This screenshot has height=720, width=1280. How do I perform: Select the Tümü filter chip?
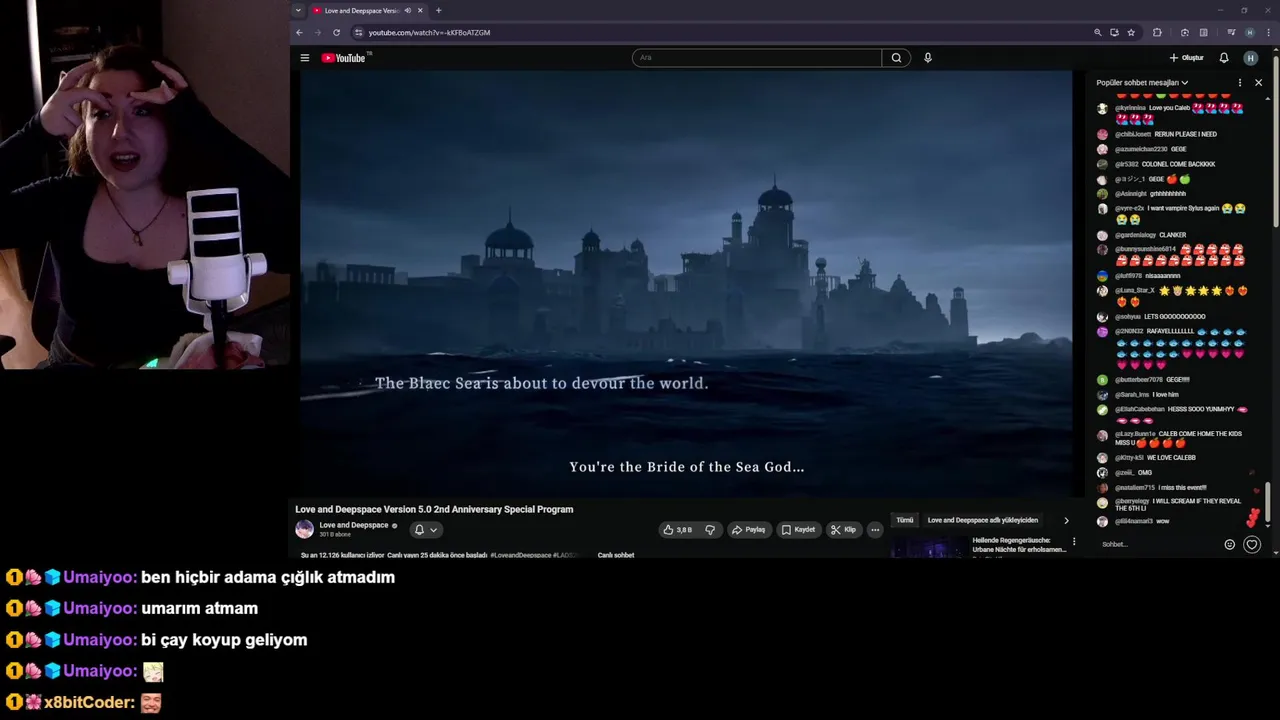905,520
